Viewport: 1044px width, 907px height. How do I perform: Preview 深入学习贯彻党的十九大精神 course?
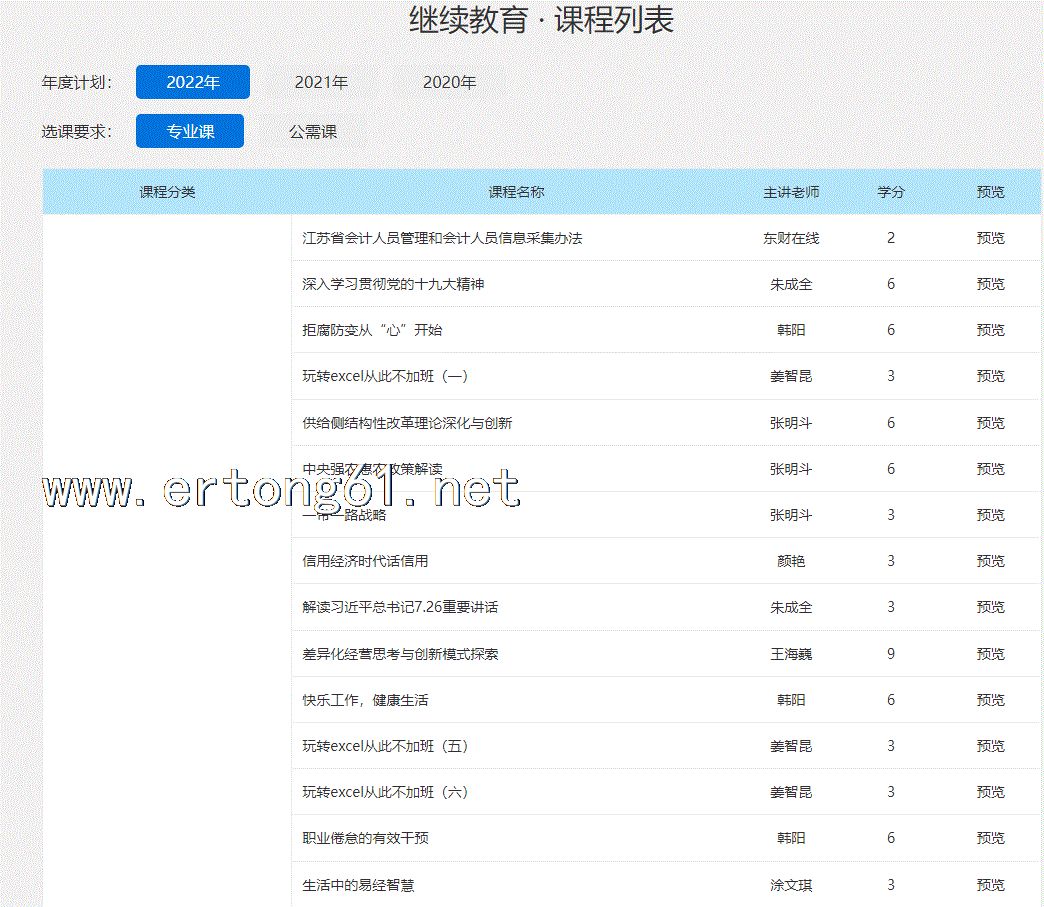[990, 284]
